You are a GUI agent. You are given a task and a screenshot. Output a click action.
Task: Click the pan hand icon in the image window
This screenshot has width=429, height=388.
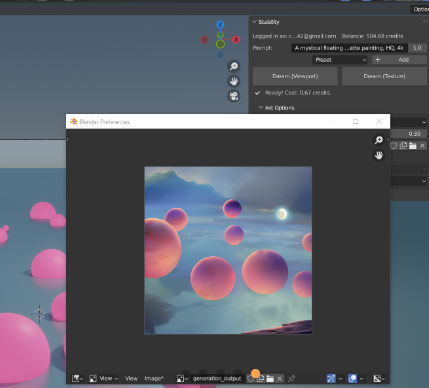(x=379, y=155)
